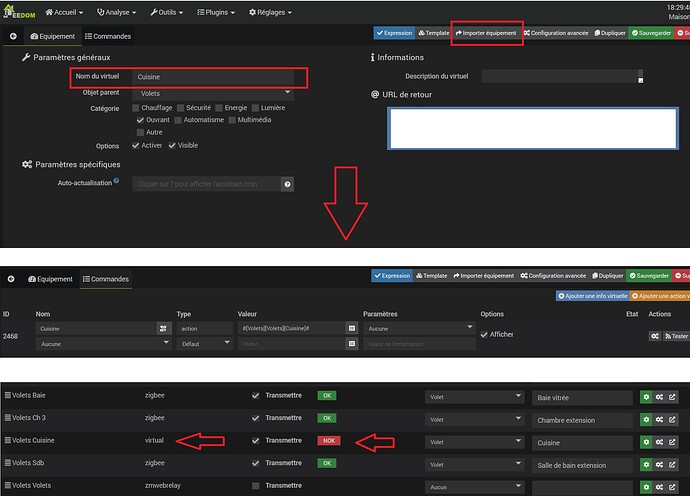Screen dimensions: 690x496
Task: Toggle the Afficher checkbox
Action: [x=484, y=334]
